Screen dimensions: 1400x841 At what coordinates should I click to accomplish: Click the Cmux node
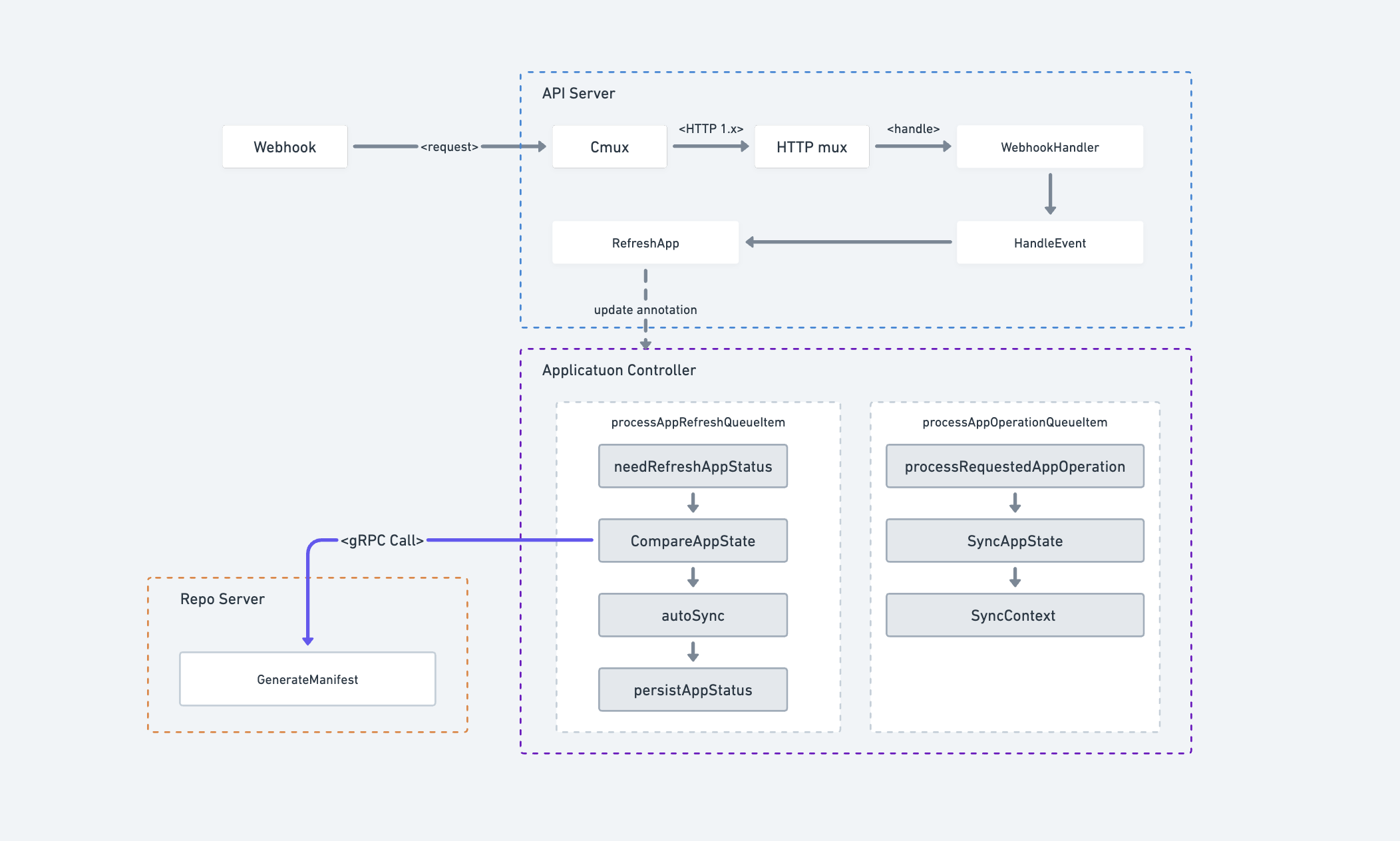pyautogui.click(x=610, y=146)
